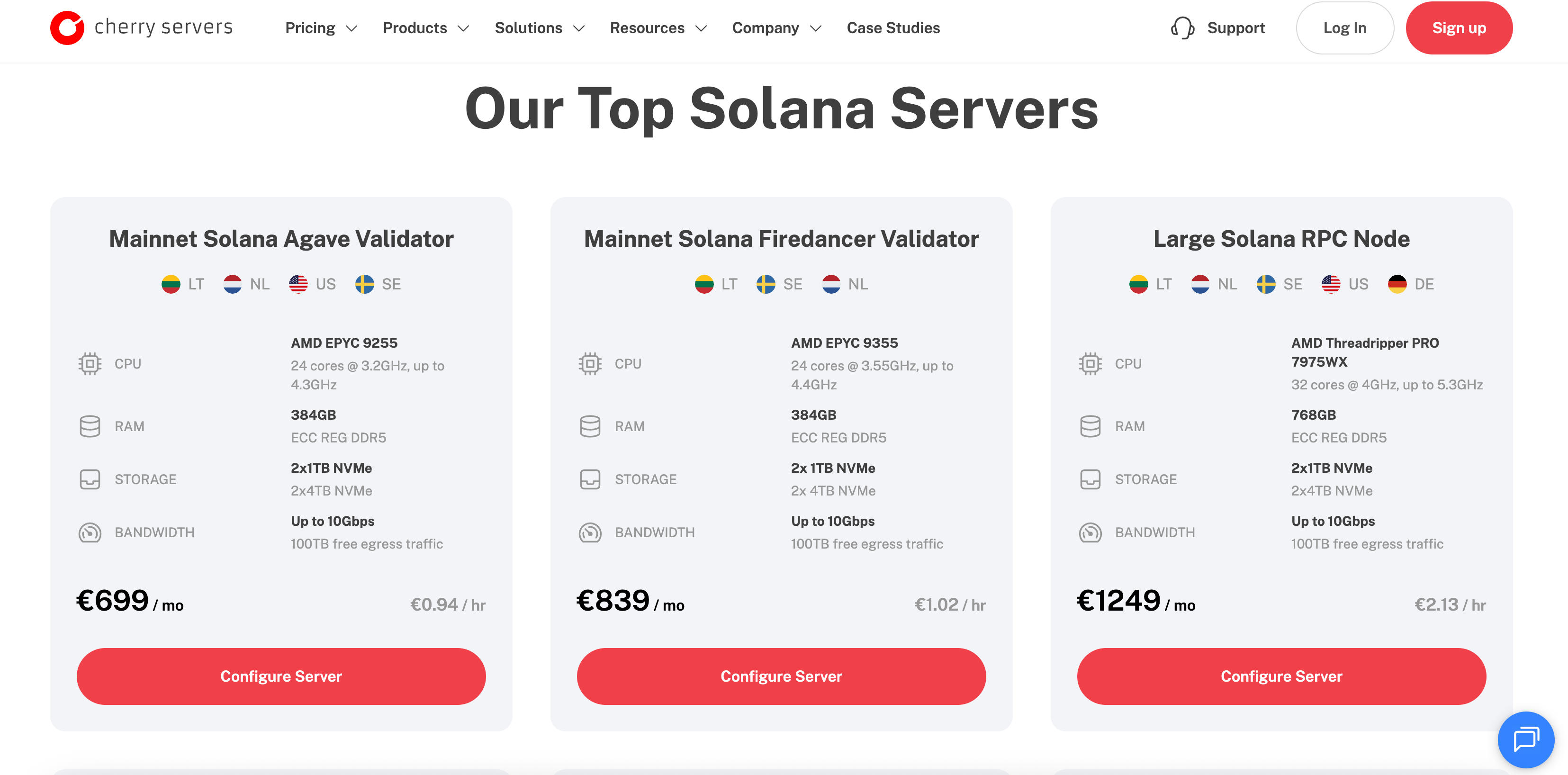Click the Cherry Servers logo
The image size is (1568, 775).
pyautogui.click(x=141, y=27)
